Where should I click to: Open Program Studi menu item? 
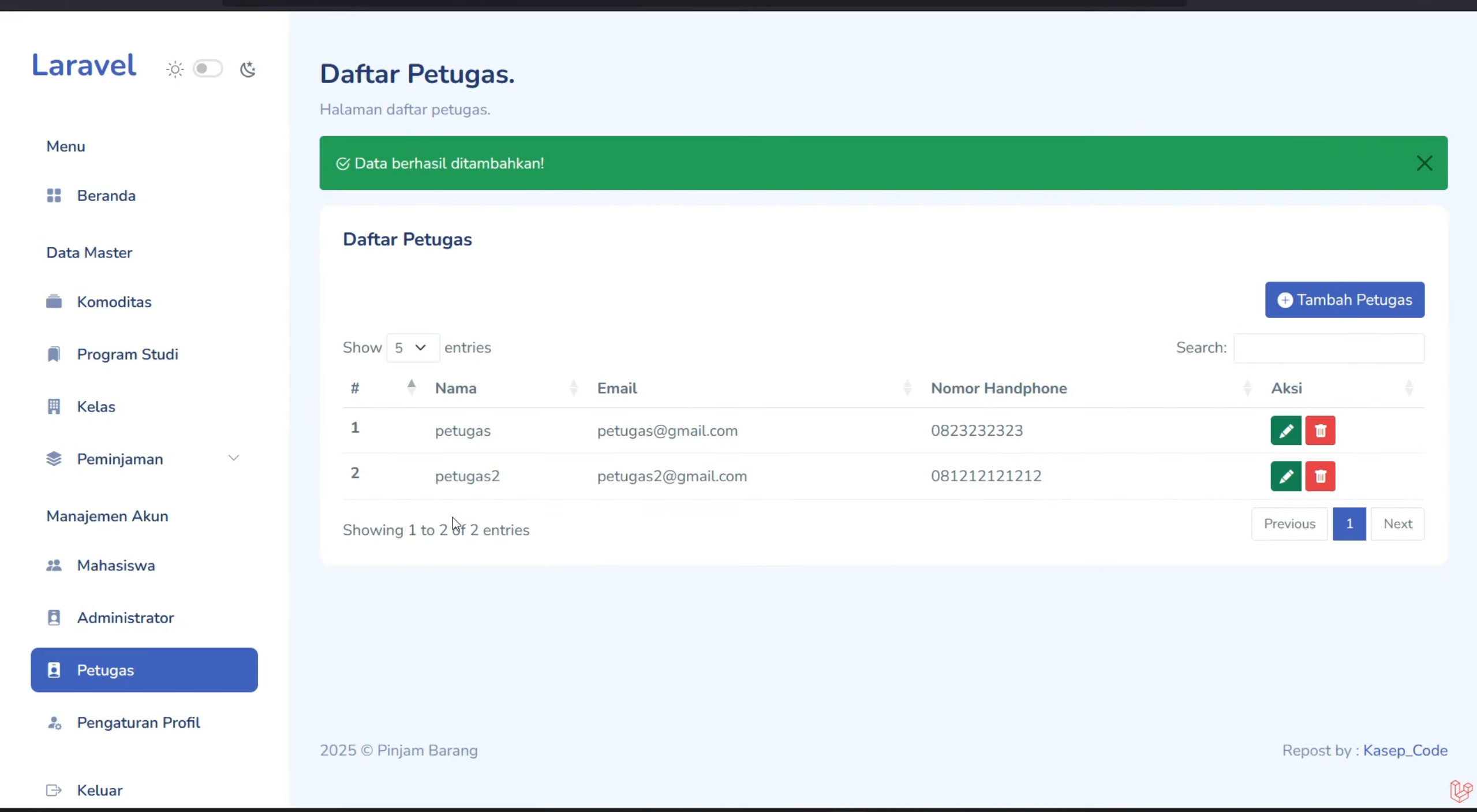144,354
